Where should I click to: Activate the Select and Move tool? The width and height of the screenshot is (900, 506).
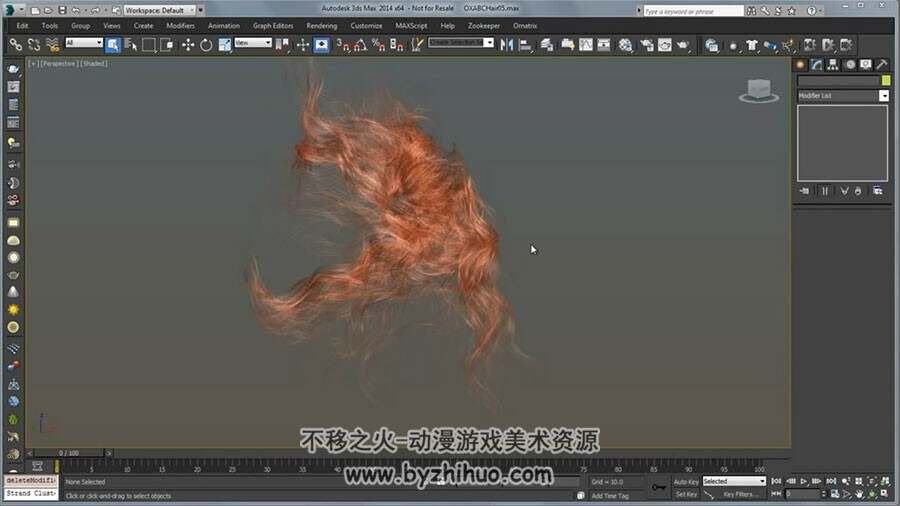click(188, 45)
